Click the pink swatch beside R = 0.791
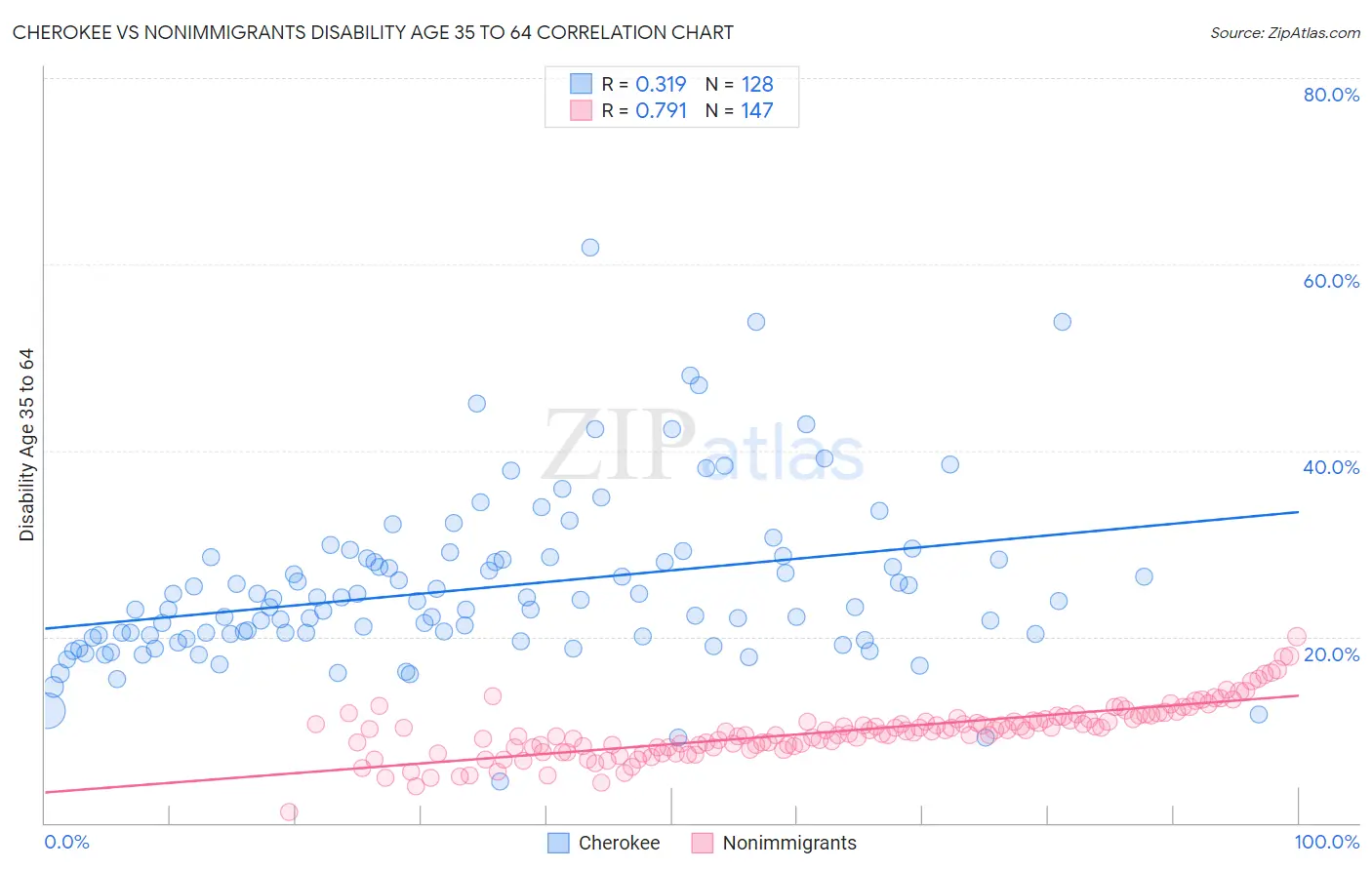1372x870 pixels. (x=581, y=110)
